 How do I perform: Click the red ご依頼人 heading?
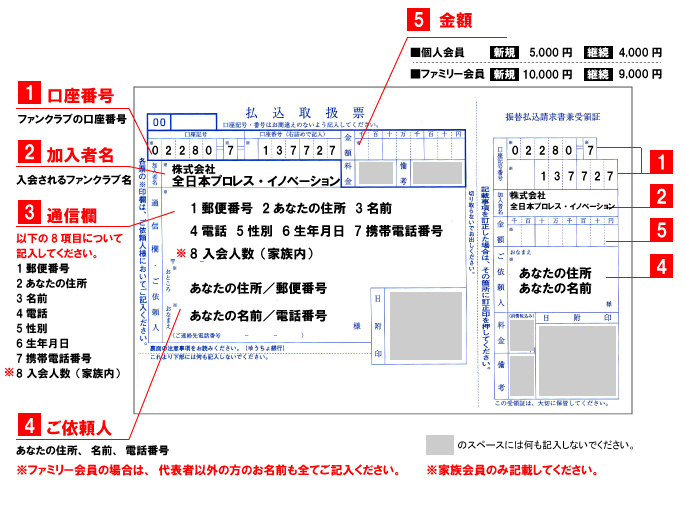[x=79, y=428]
